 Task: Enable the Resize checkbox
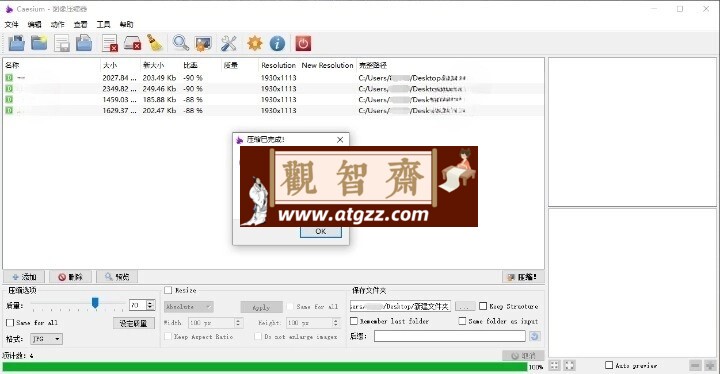(x=168, y=290)
